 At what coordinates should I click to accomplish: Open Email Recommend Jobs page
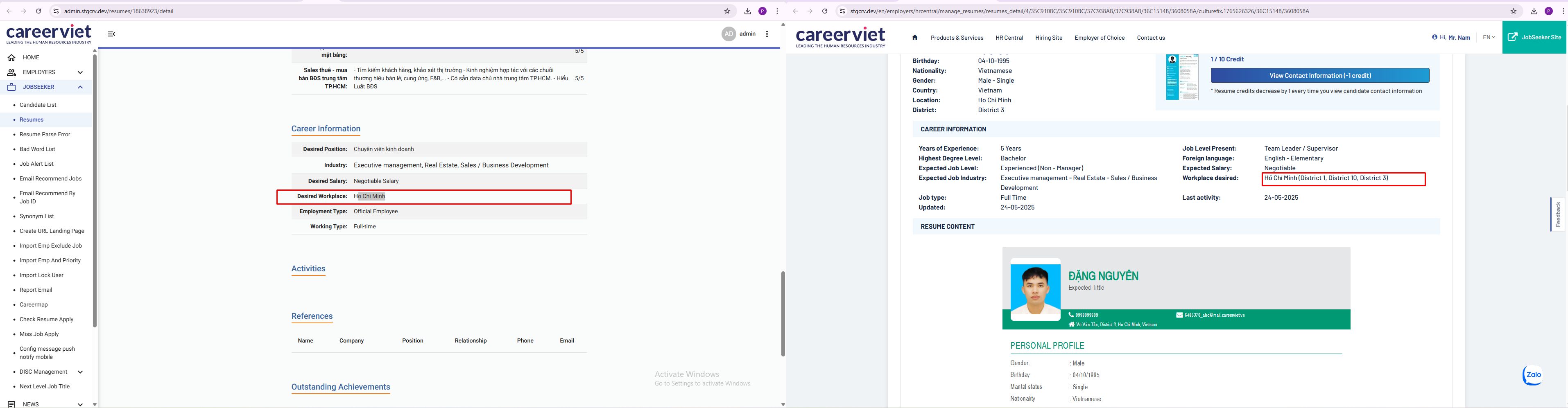coord(50,178)
